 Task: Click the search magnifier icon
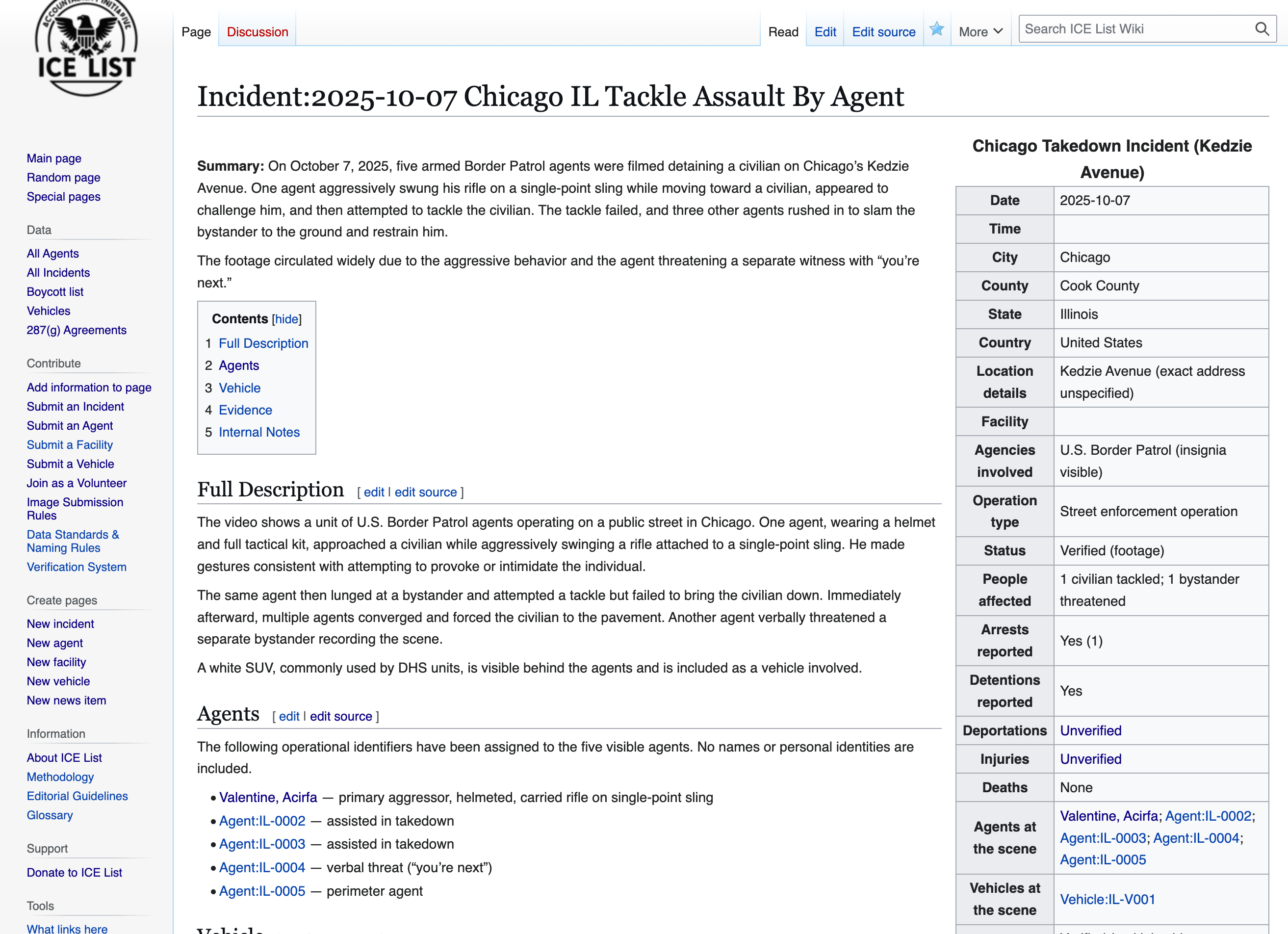[1262, 29]
